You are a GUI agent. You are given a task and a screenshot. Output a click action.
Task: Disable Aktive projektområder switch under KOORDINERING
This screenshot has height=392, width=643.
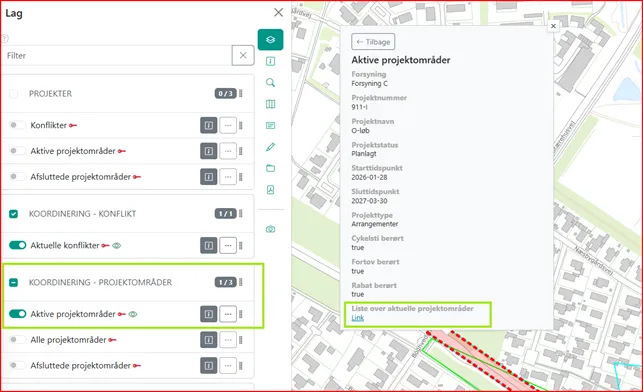point(17,314)
